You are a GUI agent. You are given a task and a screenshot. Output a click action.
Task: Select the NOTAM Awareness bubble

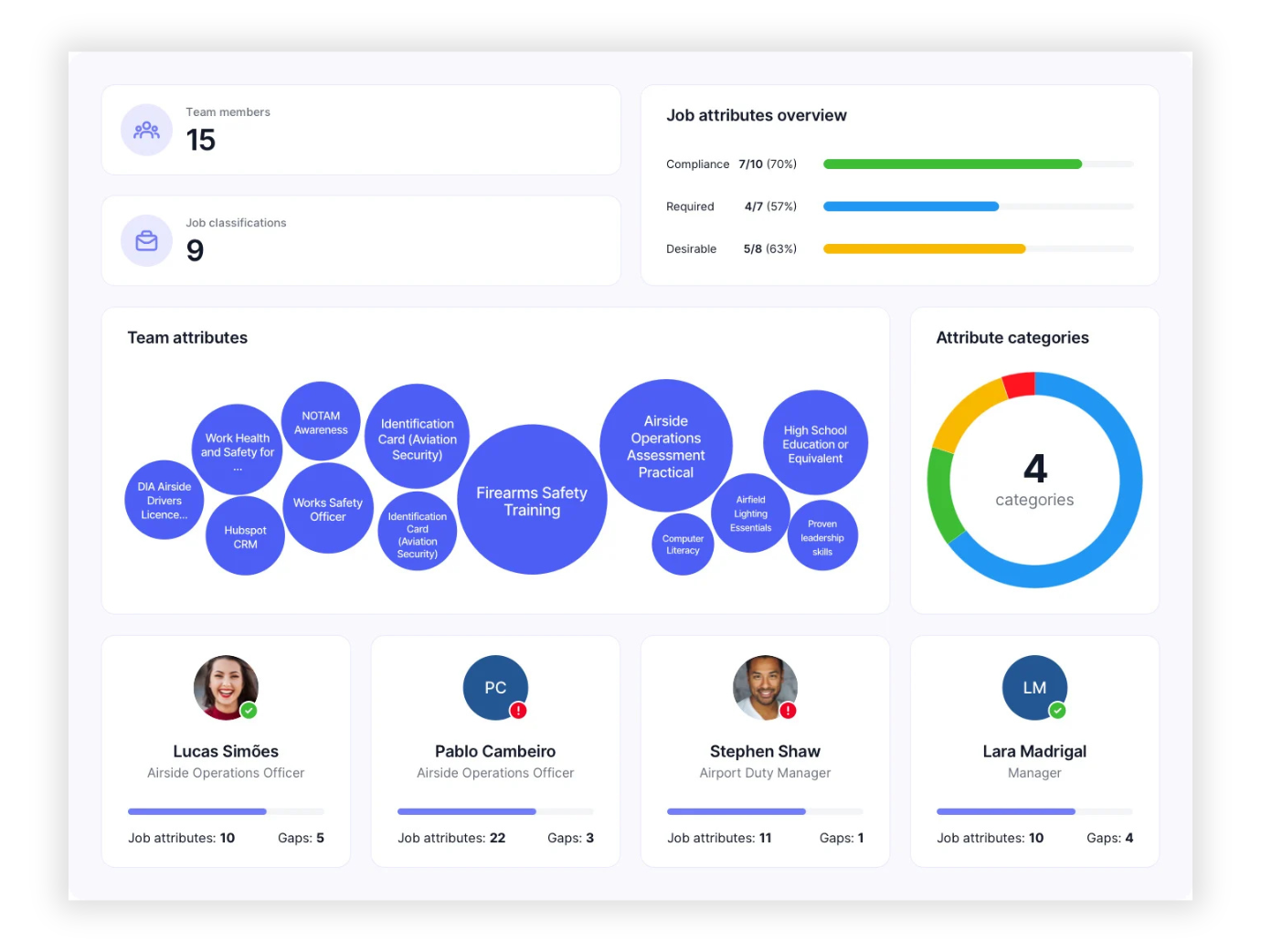321,422
